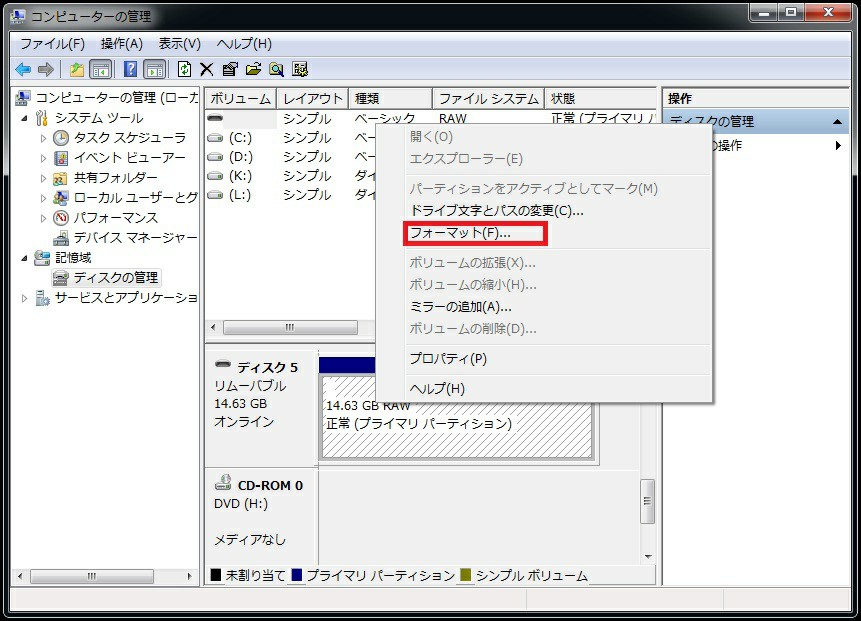The width and height of the screenshot is (861, 621).
Task: Click the open folder toolbar icon
Action: [x=253, y=69]
